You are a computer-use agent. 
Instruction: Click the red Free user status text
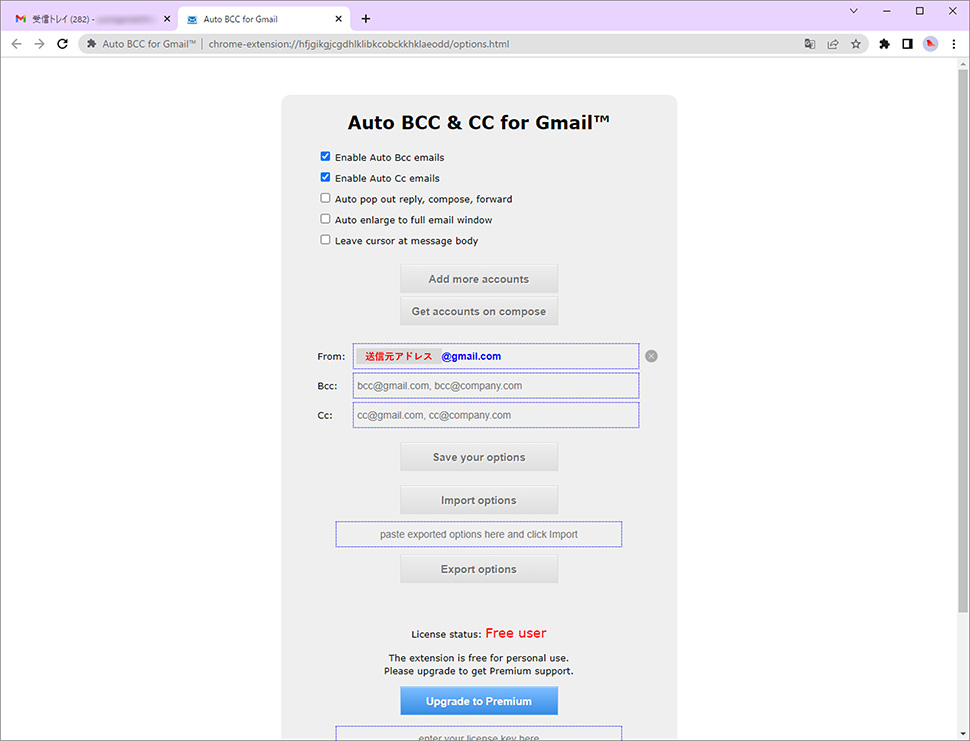(x=516, y=633)
